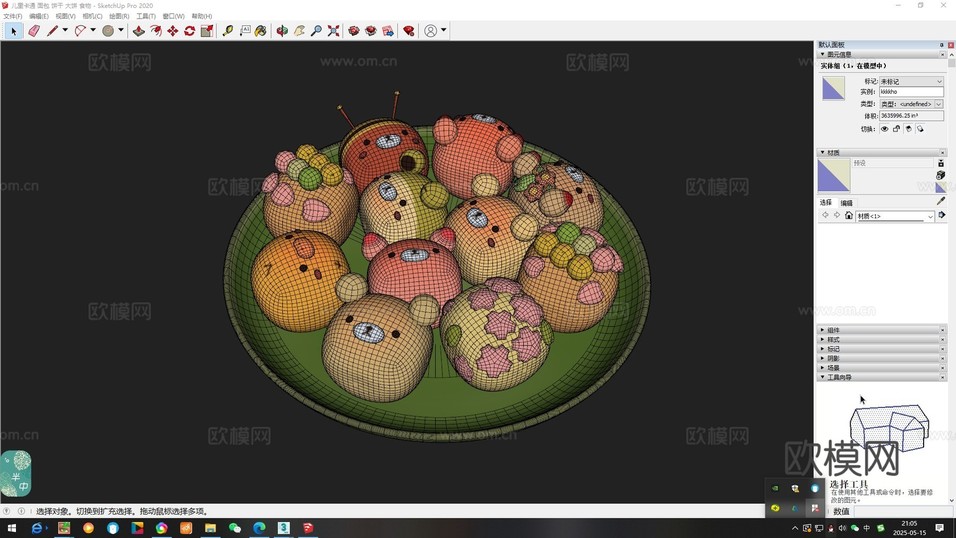The height and width of the screenshot is (538, 956).
Task: Open the material details arrow menu
Action: coord(942,215)
